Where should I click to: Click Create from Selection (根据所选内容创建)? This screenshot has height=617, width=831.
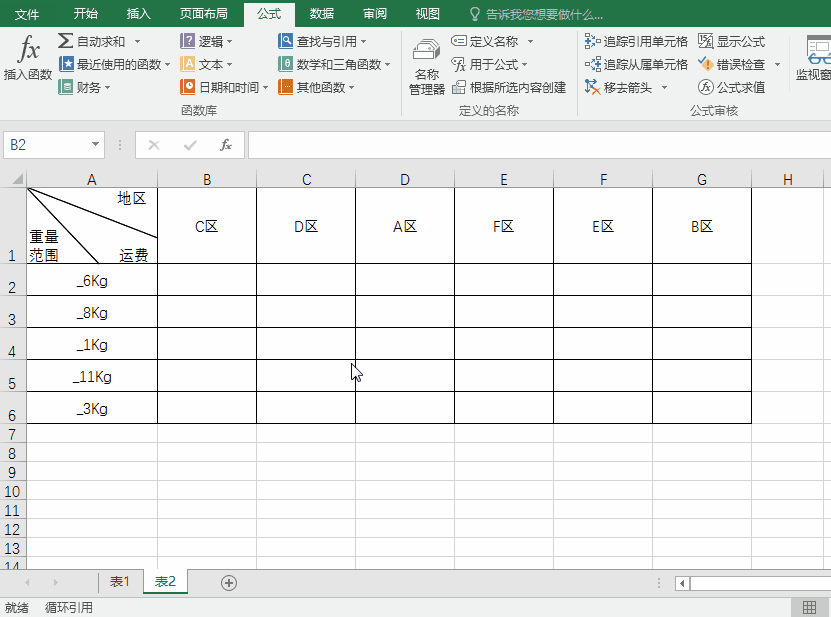click(509, 87)
